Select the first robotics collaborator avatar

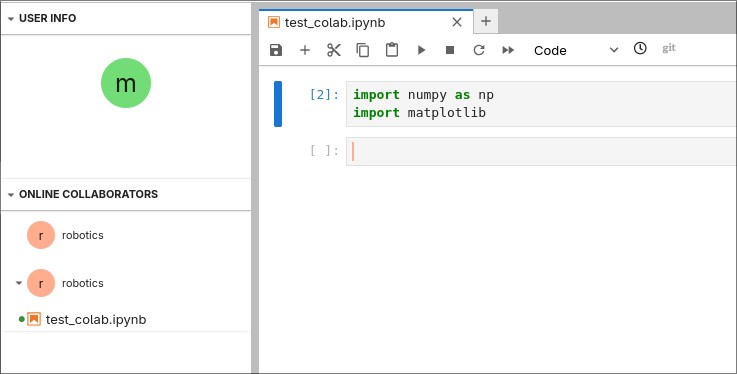tap(41, 235)
